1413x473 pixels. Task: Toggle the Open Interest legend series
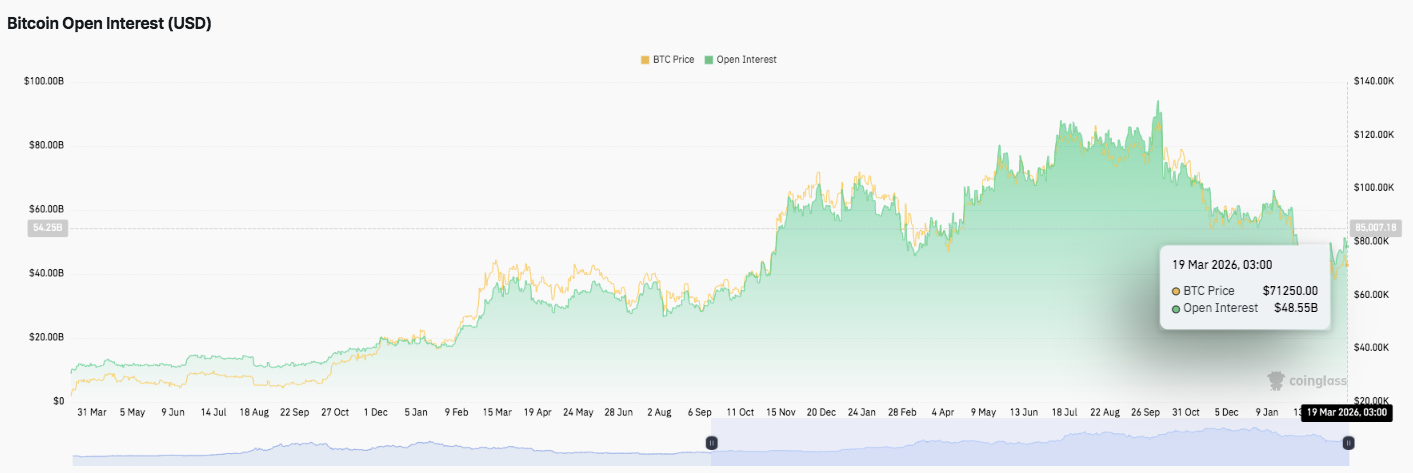coord(740,60)
